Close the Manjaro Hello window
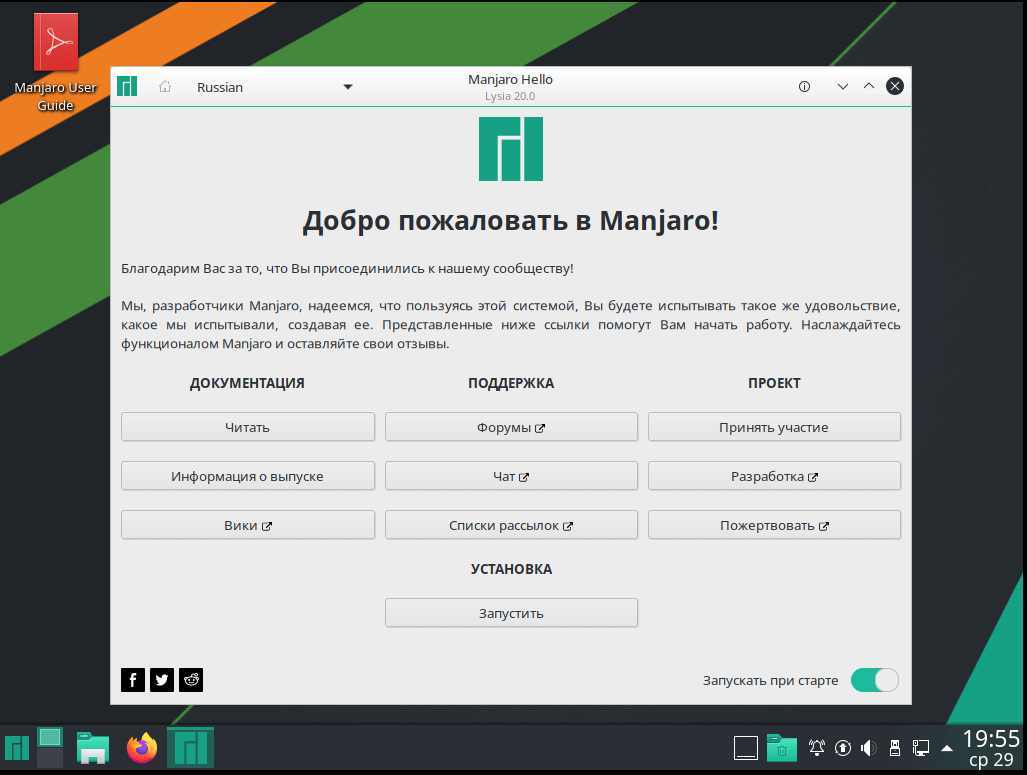 (895, 86)
